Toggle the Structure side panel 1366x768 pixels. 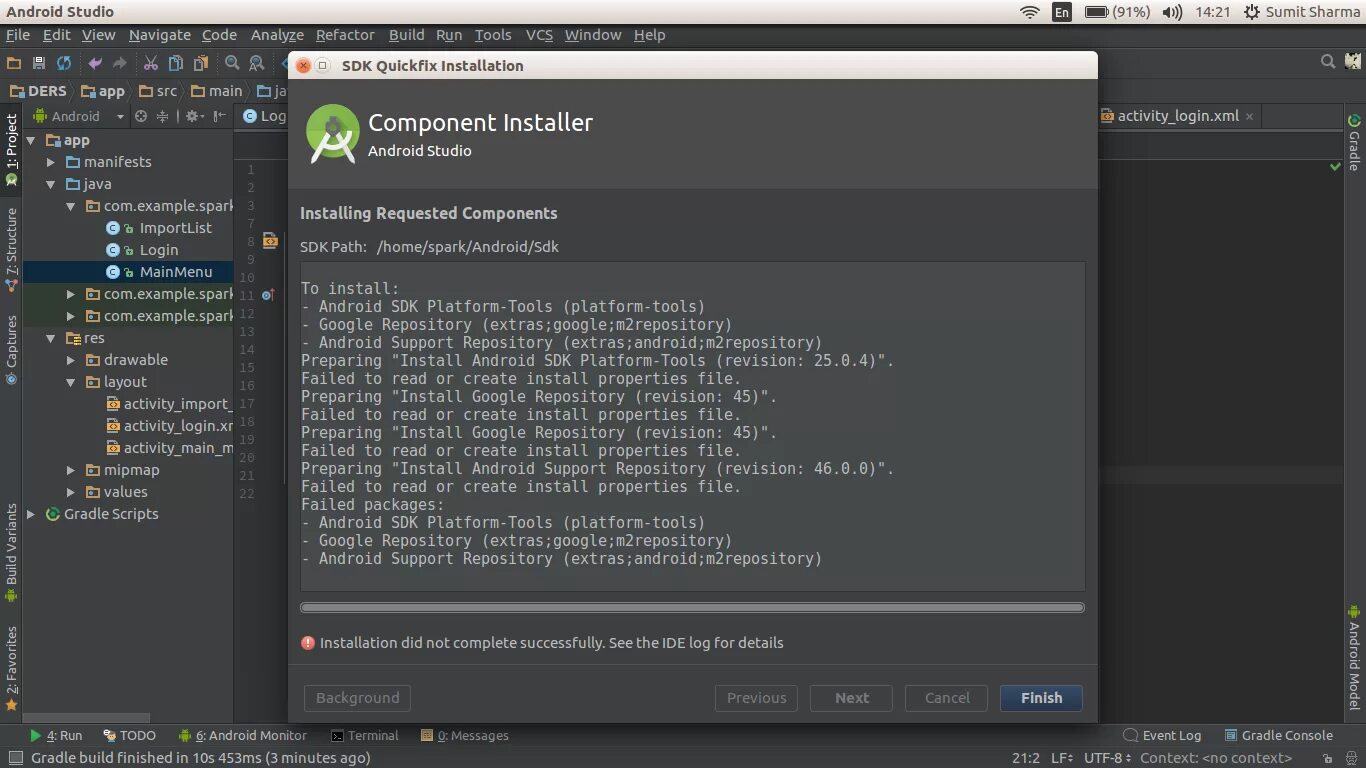pos(12,249)
